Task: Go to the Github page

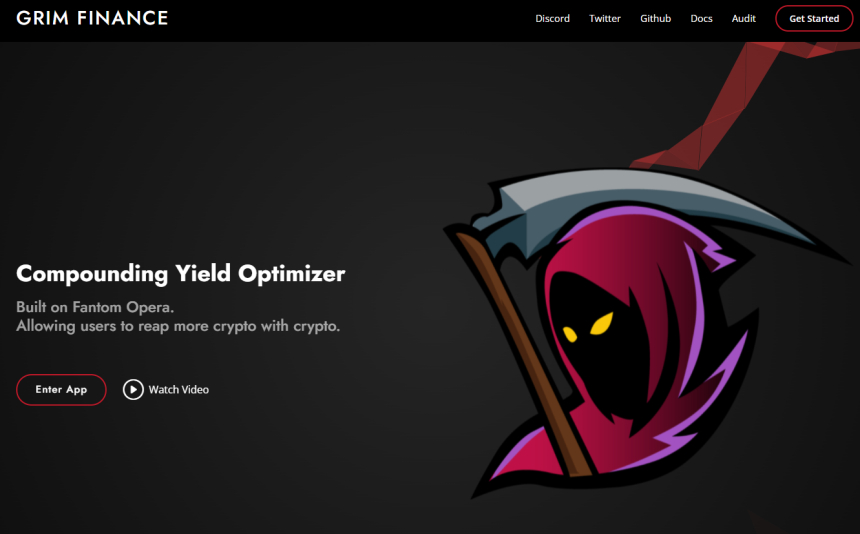Action: point(655,19)
